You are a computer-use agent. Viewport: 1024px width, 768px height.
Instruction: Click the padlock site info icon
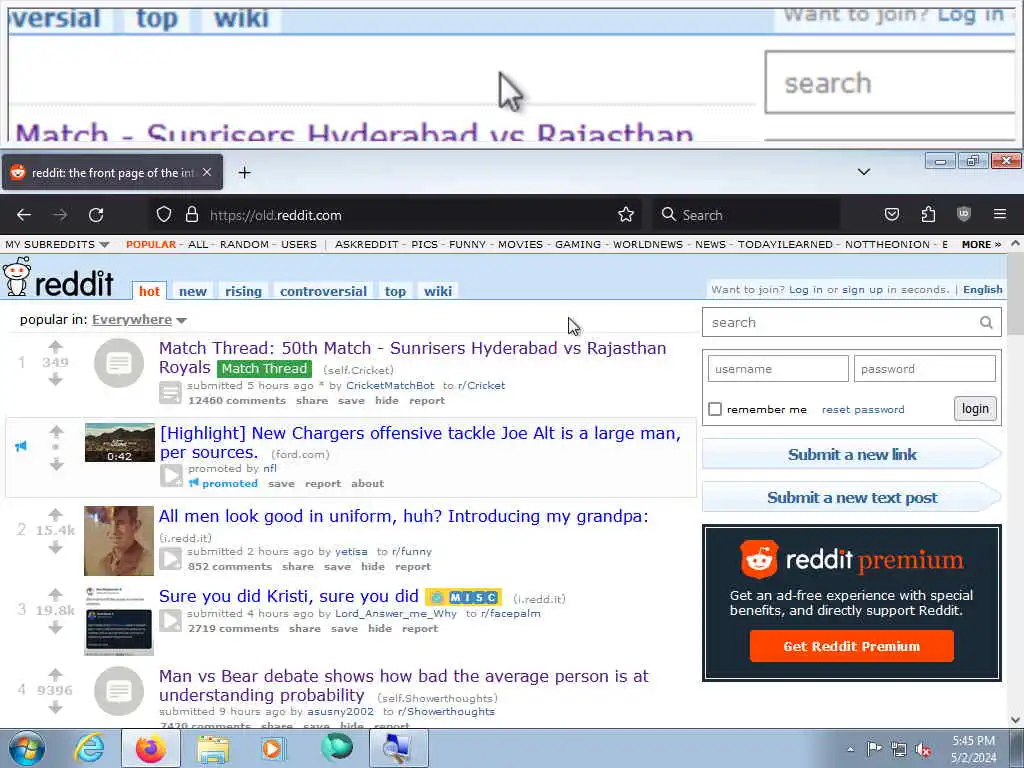click(x=191, y=215)
